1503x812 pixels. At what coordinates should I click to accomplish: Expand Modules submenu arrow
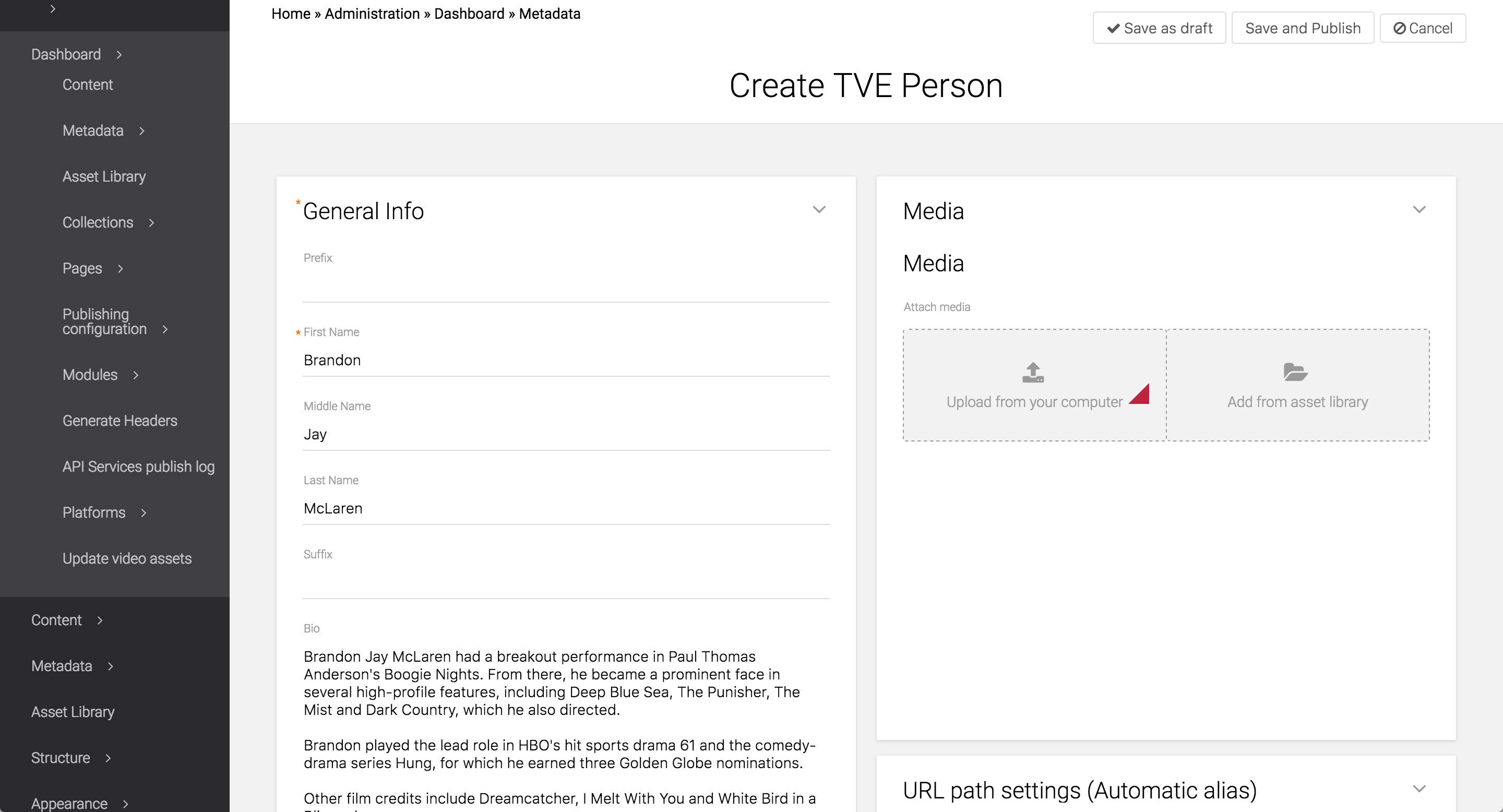pos(136,375)
